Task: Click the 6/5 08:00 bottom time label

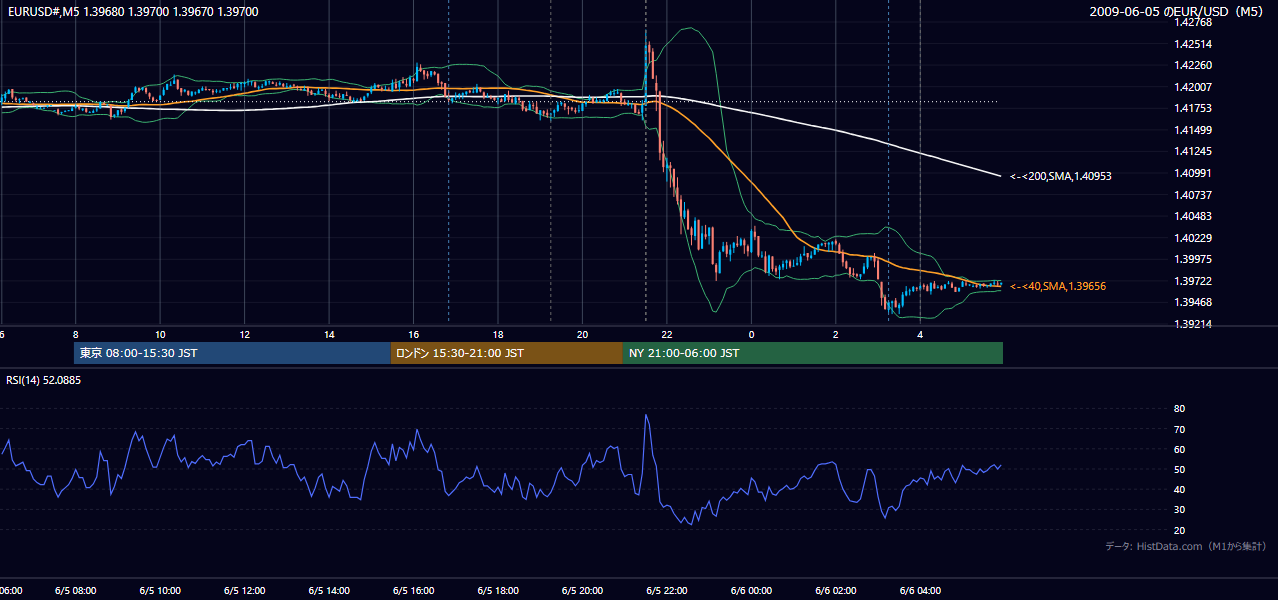Action: click(76, 591)
